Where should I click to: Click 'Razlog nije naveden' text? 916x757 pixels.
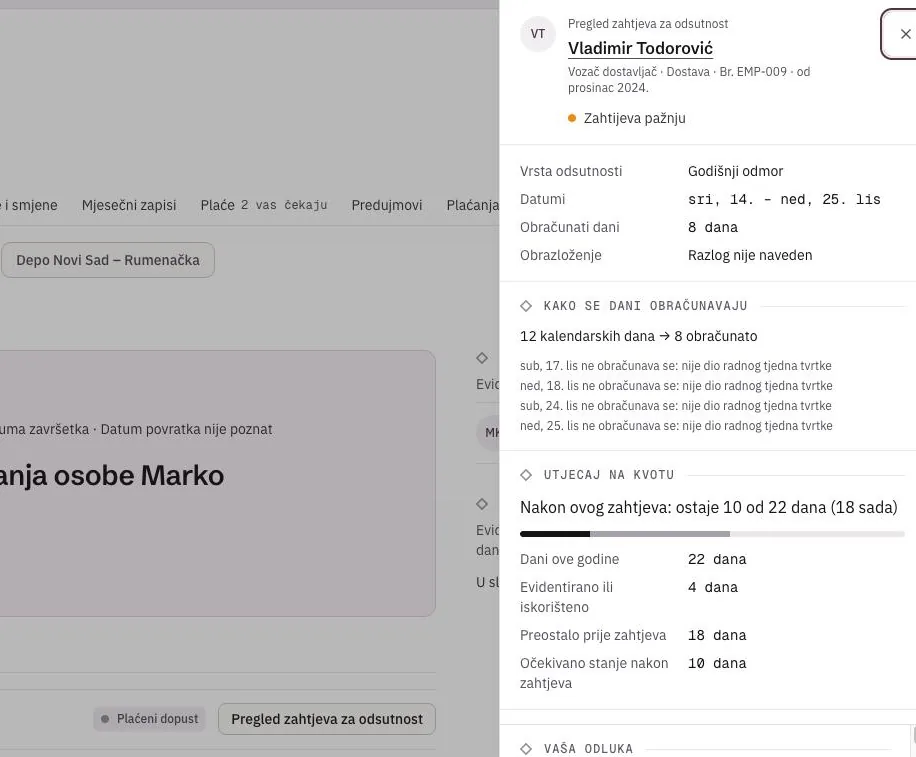tap(750, 255)
